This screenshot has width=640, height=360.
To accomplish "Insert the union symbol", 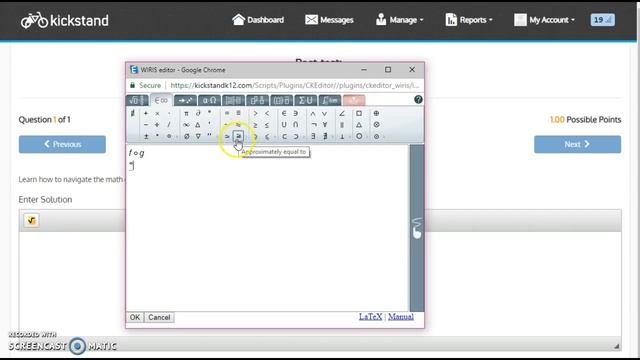I will click(x=284, y=124).
